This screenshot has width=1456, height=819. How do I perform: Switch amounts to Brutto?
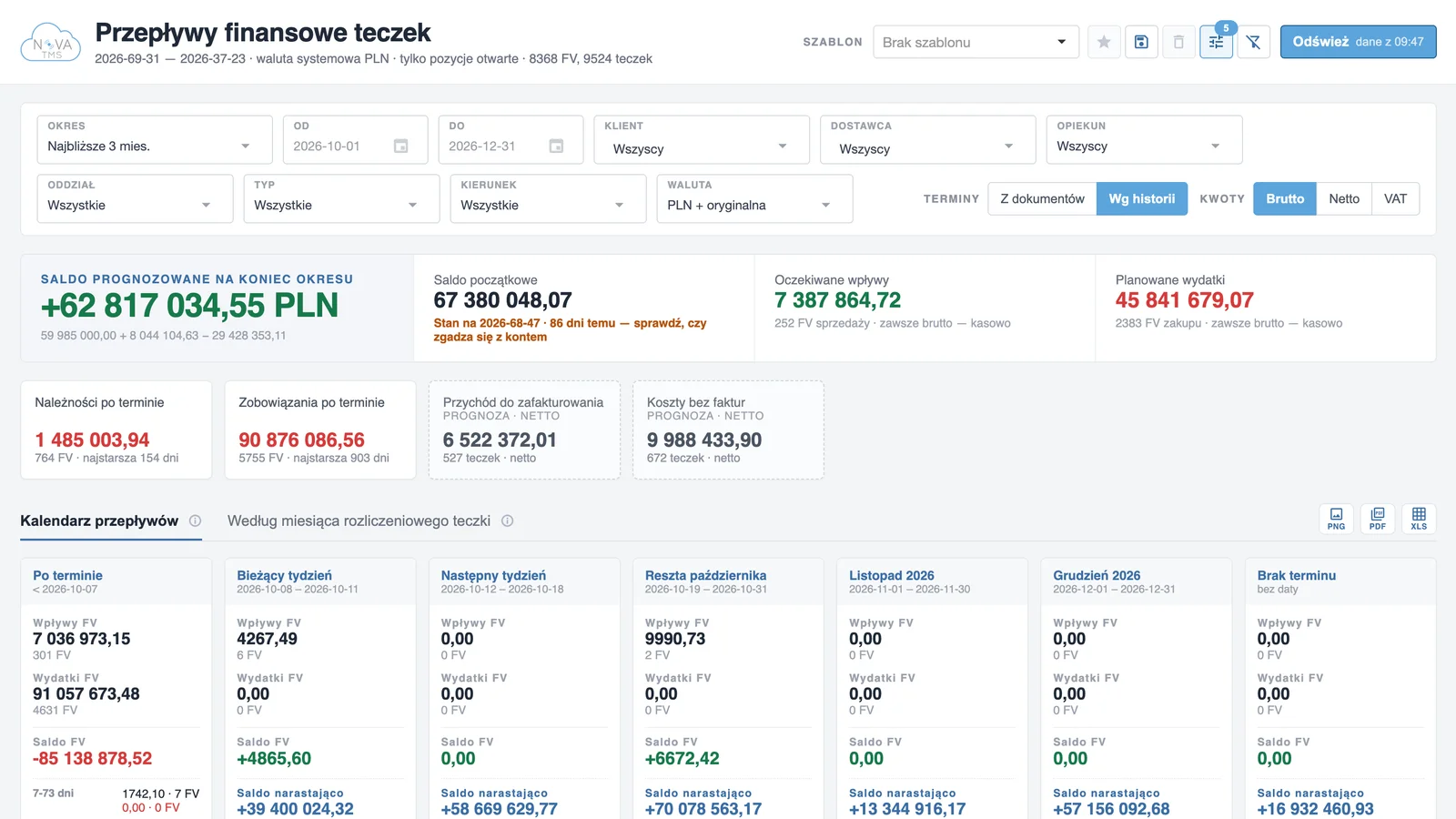1285,198
